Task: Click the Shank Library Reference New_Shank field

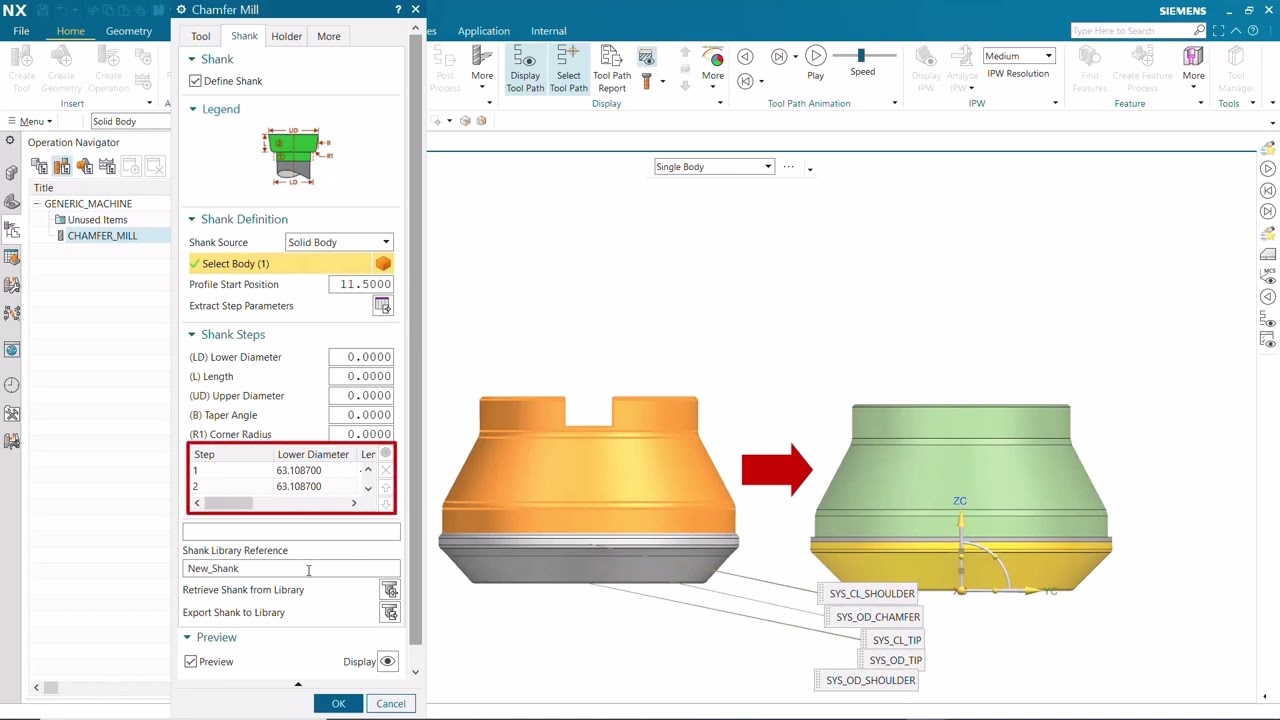Action: tap(291, 568)
